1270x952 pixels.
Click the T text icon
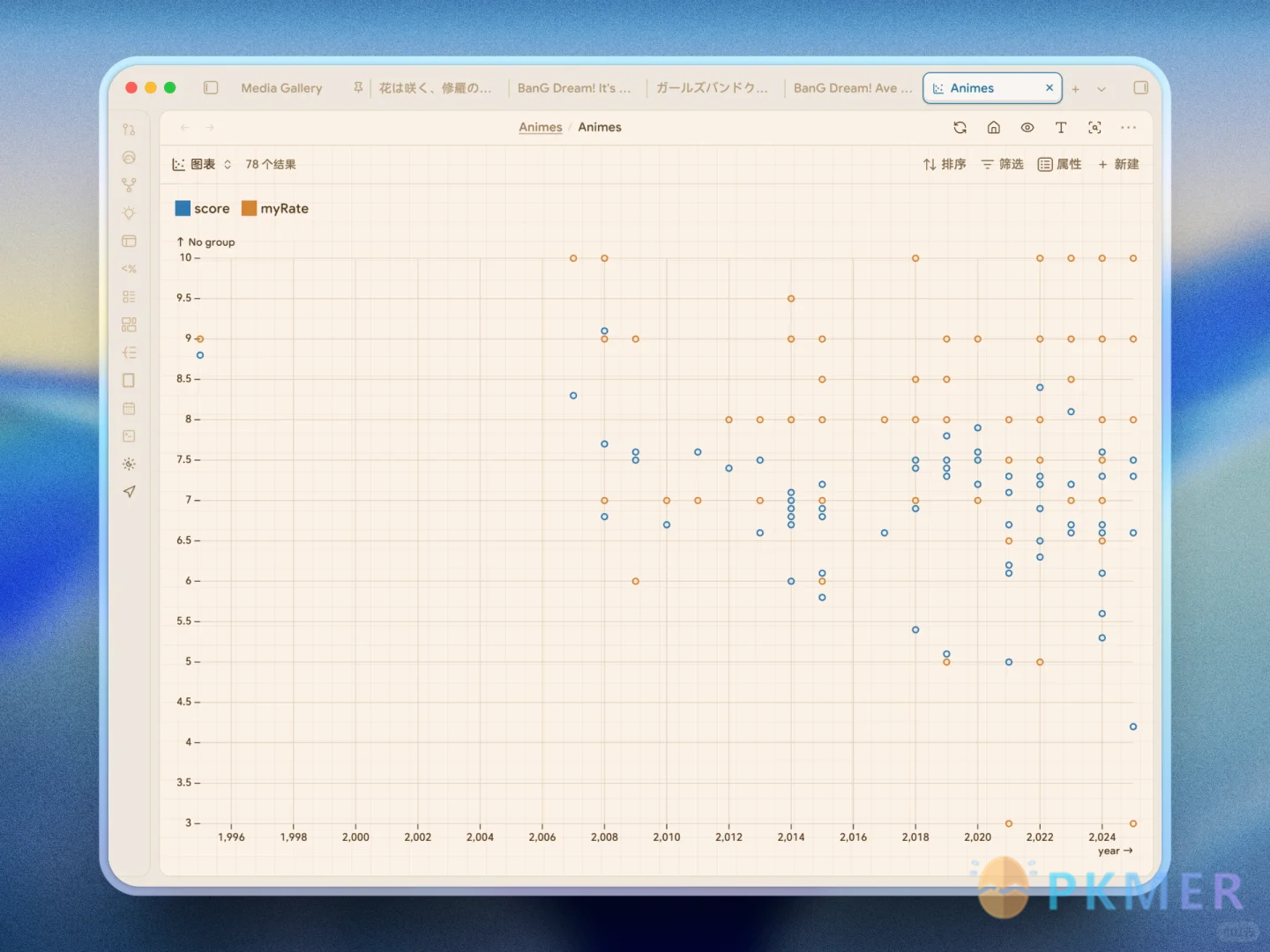coord(1061,128)
